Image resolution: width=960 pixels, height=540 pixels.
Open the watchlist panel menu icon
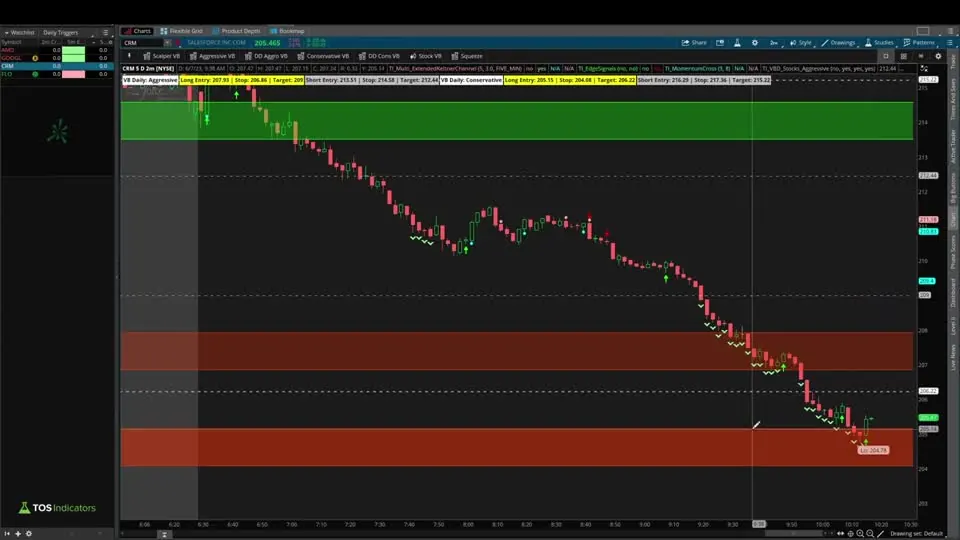[x=105, y=32]
